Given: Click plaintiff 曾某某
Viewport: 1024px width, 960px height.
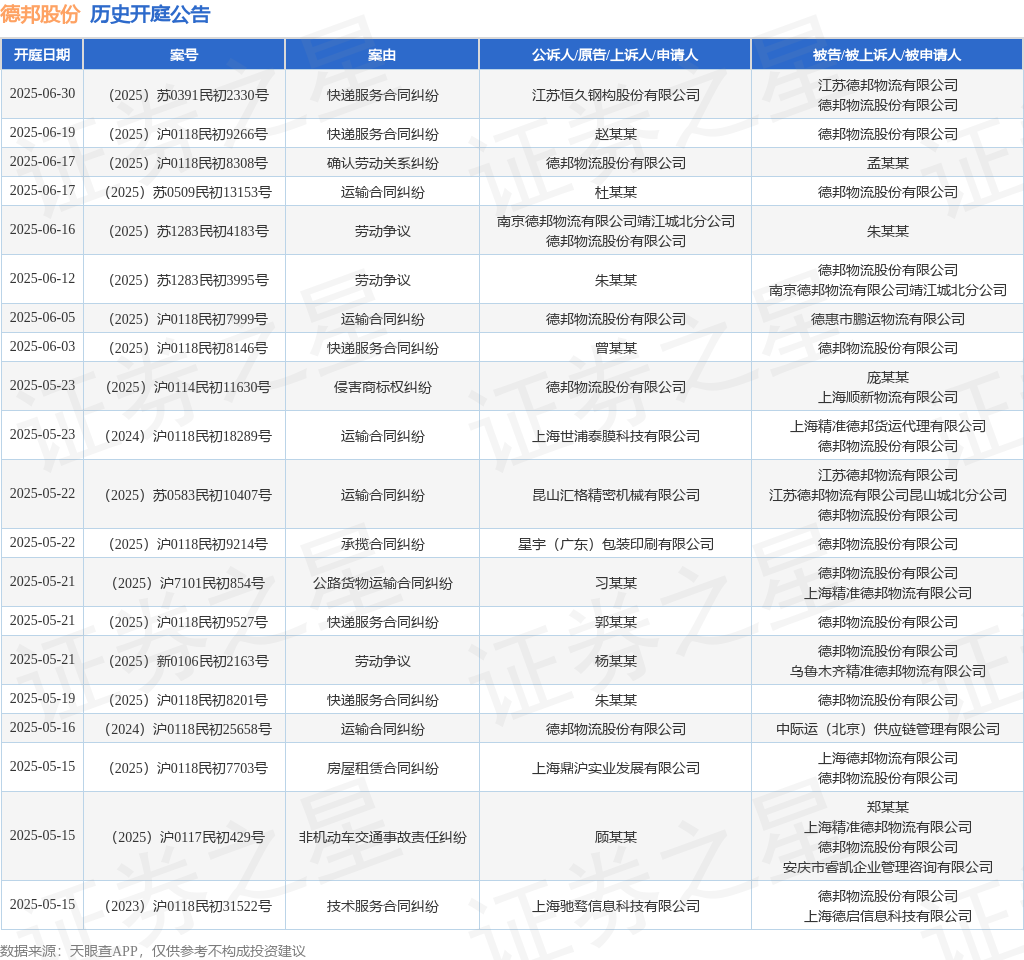Looking at the screenshot, I should (x=615, y=349).
